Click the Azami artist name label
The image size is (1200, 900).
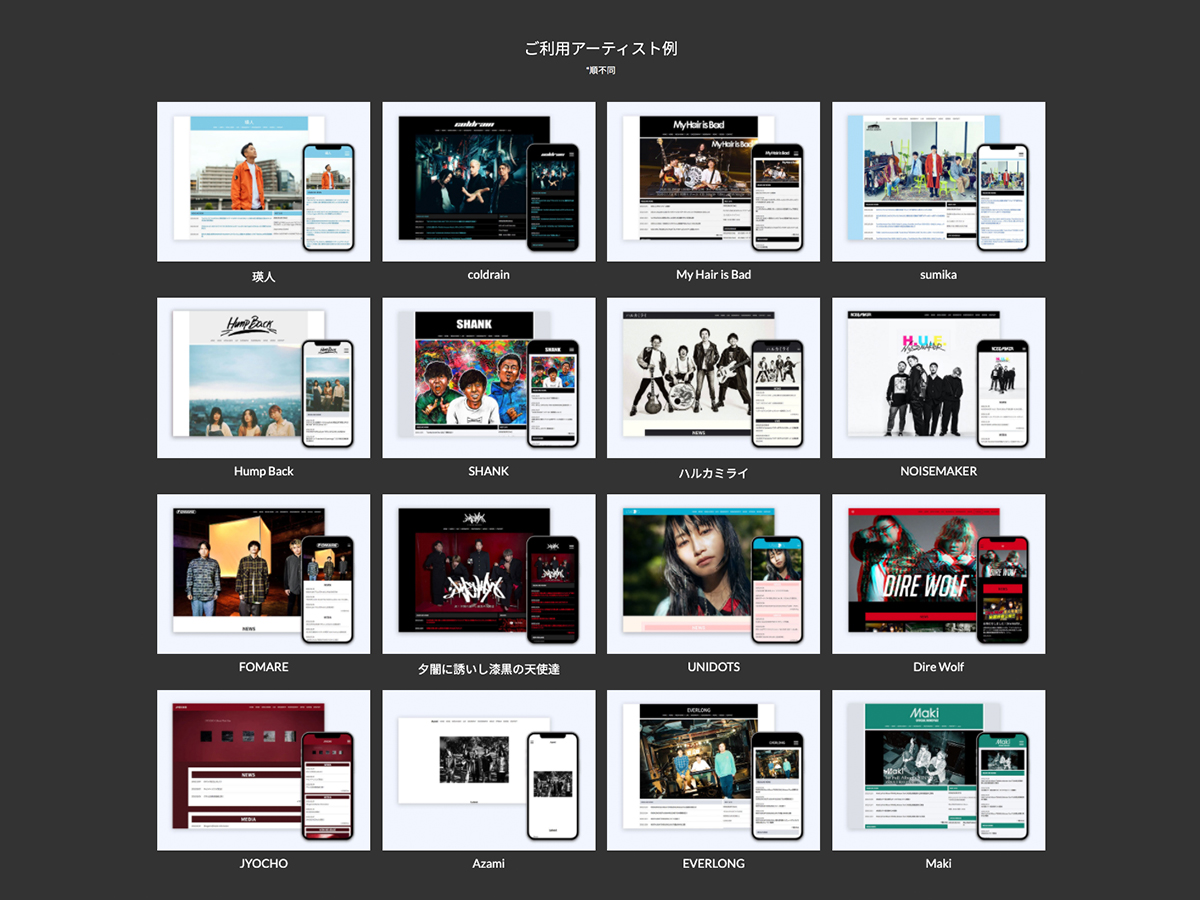[x=489, y=863]
